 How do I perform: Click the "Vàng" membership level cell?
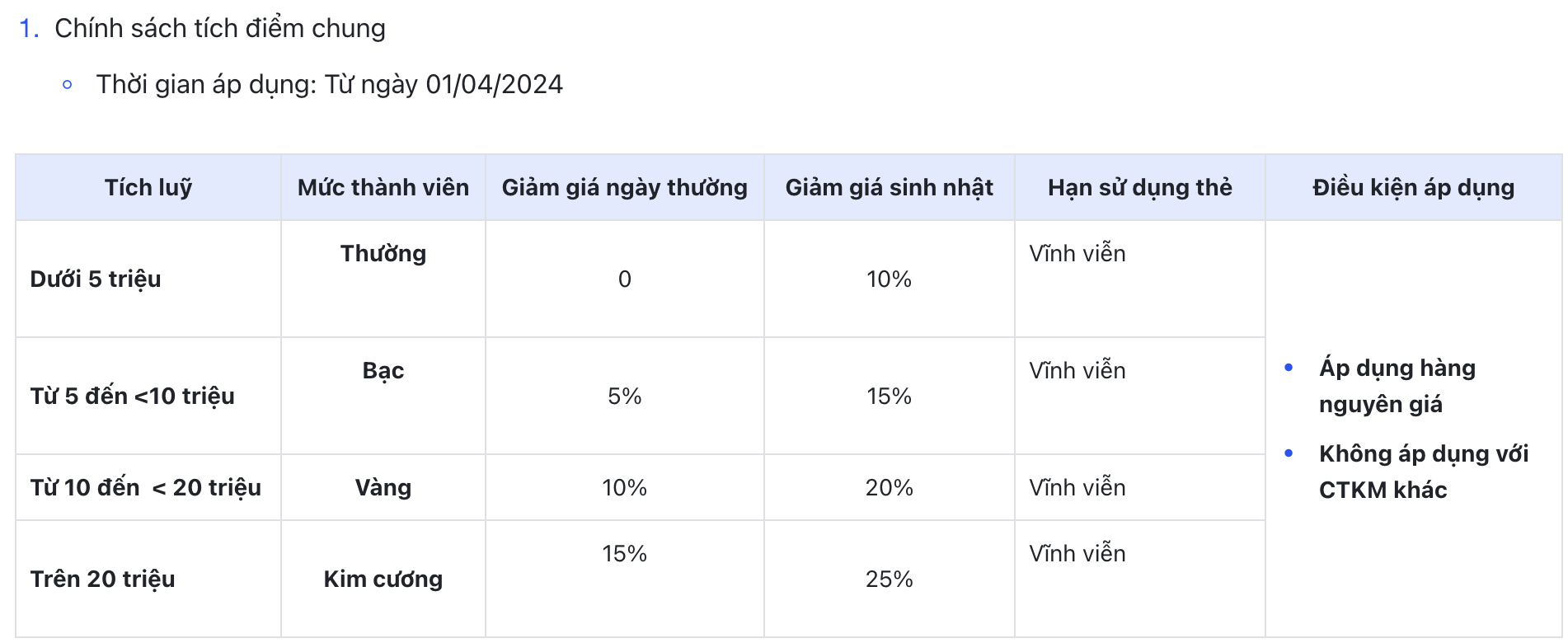tap(383, 488)
